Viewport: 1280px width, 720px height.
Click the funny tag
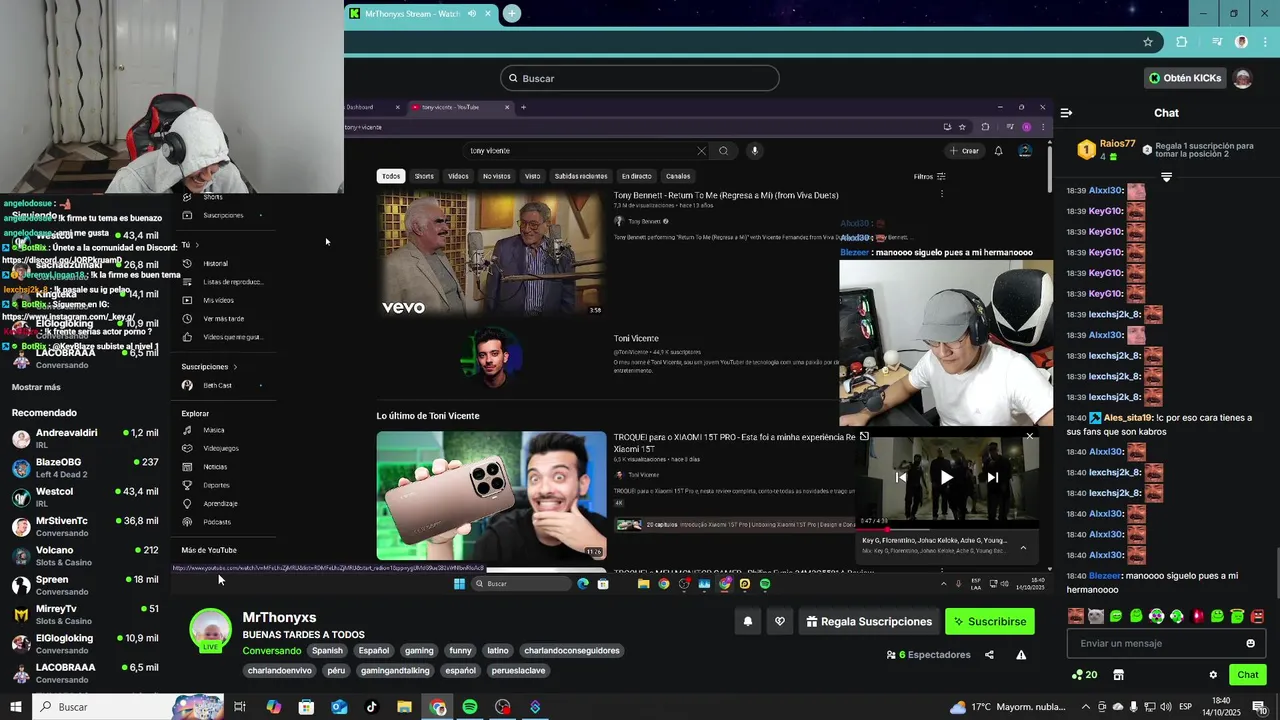point(460,650)
